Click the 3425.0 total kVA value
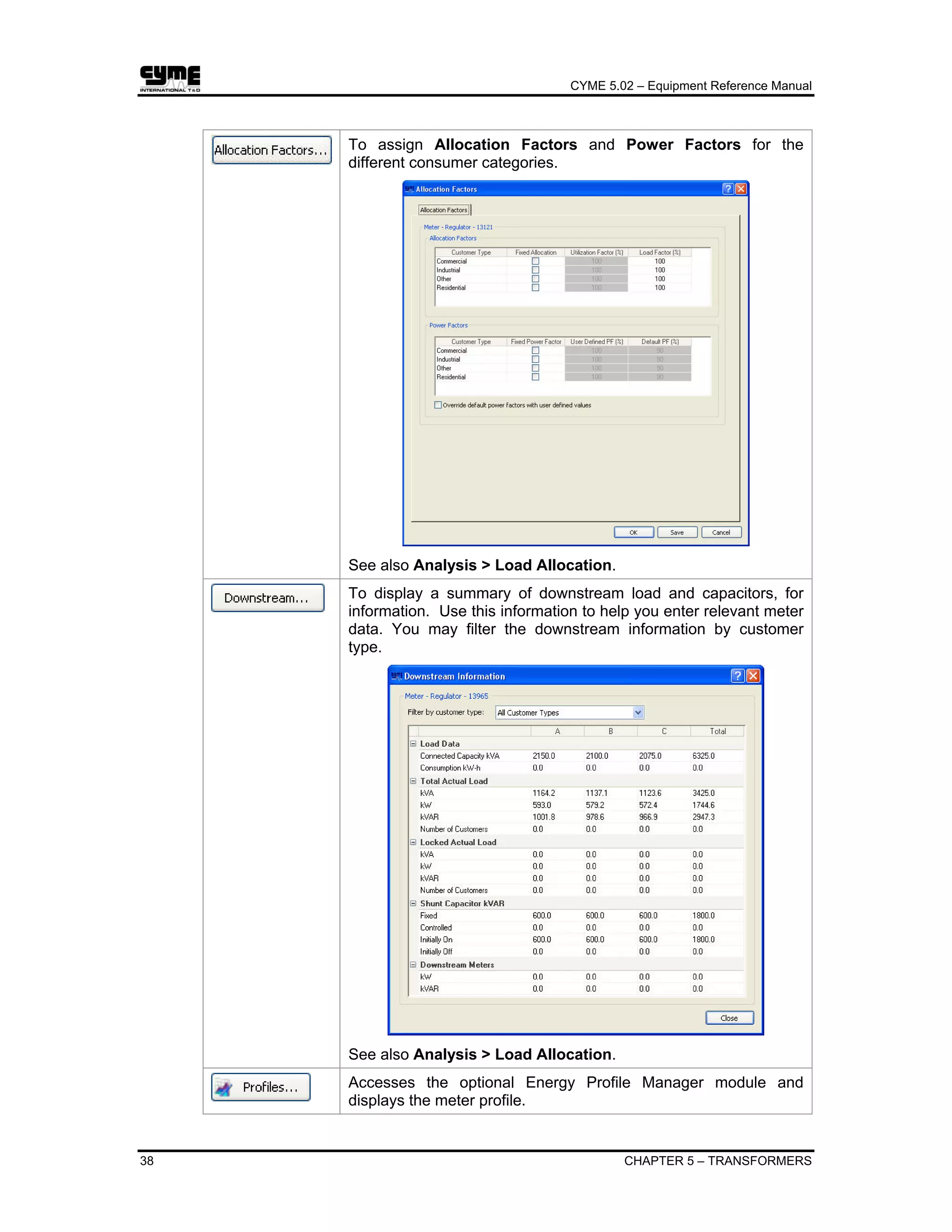This screenshot has height=1232, width=952. [x=703, y=793]
